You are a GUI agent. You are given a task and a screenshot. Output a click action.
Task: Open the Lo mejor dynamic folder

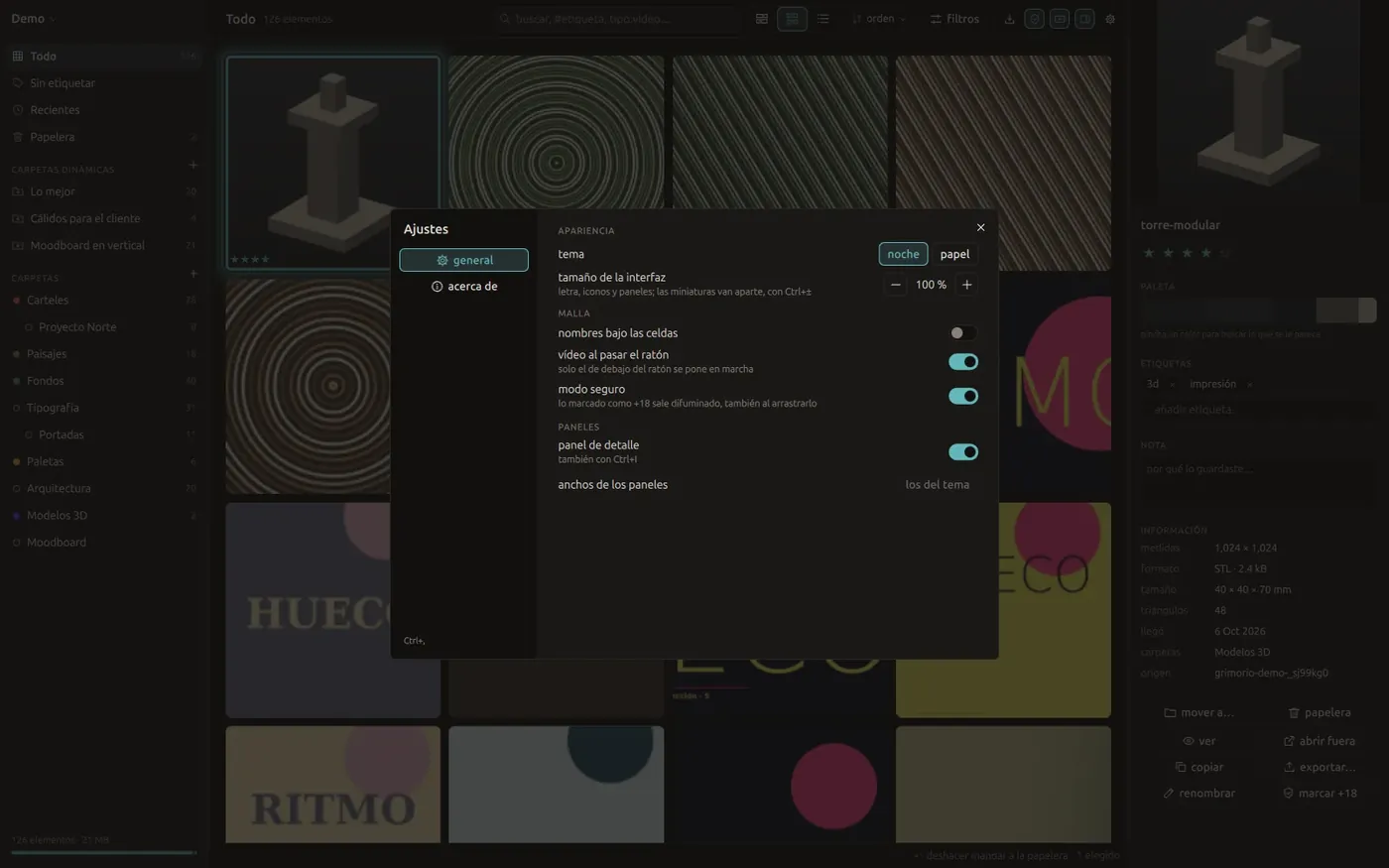click(103, 191)
